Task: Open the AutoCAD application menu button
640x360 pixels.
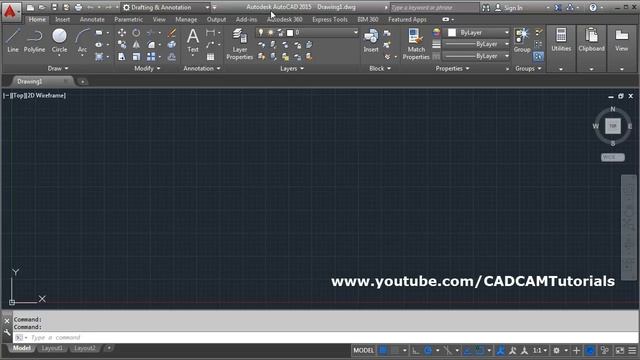Action: coord(10,11)
